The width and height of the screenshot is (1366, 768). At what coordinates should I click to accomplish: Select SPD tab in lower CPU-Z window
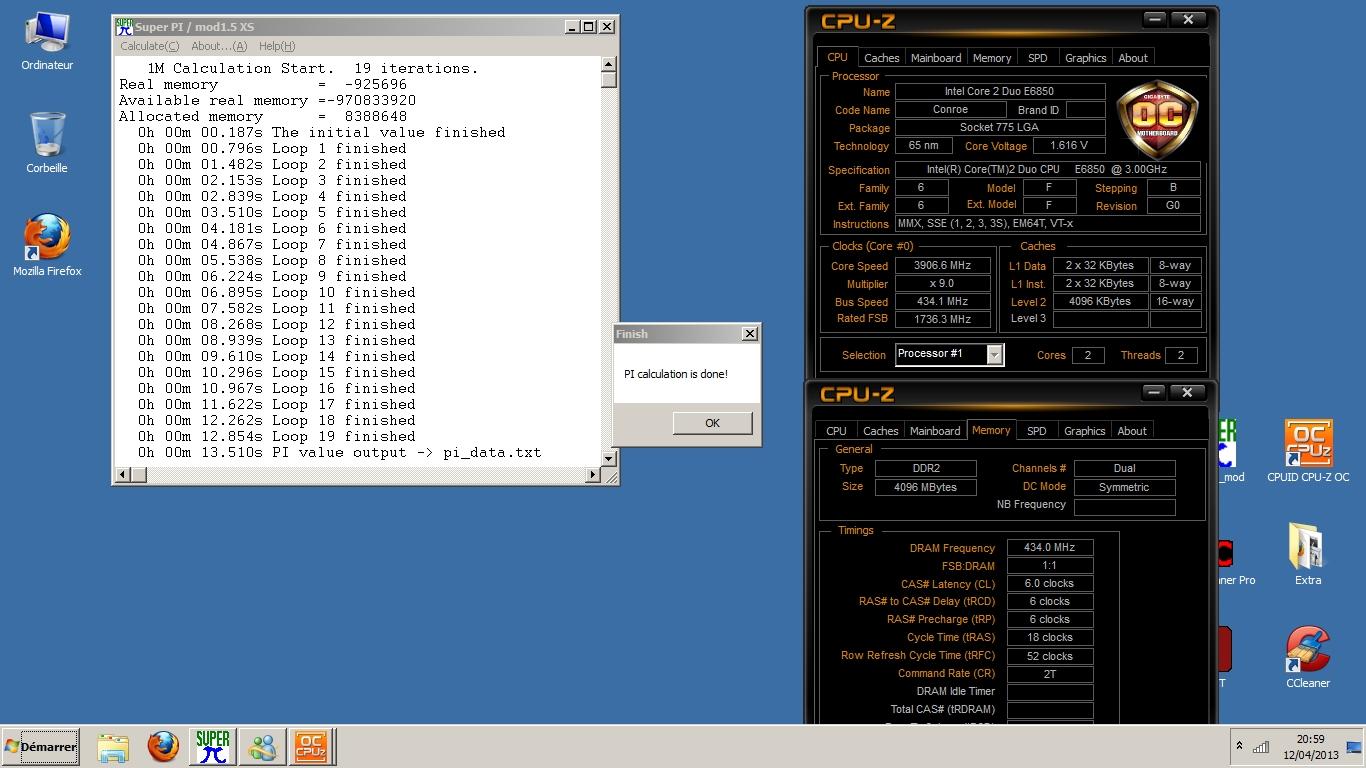(1037, 431)
